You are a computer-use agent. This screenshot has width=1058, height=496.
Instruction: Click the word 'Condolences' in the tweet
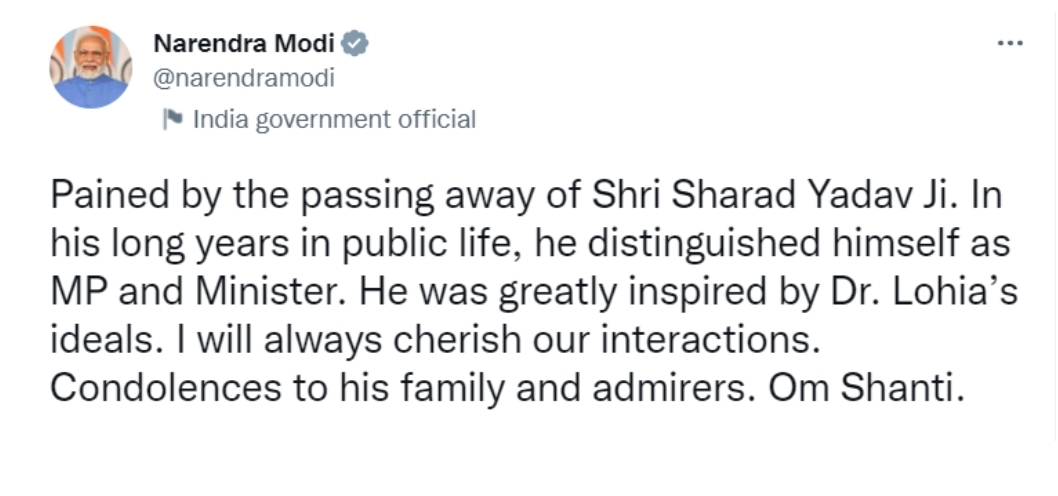coord(166,389)
